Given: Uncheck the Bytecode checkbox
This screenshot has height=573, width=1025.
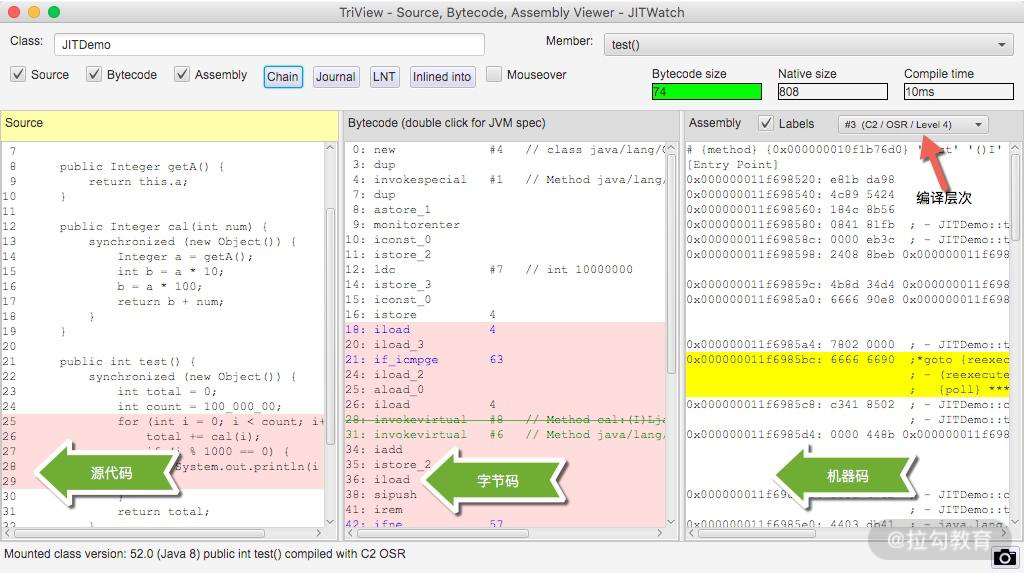Looking at the screenshot, I should [94, 75].
